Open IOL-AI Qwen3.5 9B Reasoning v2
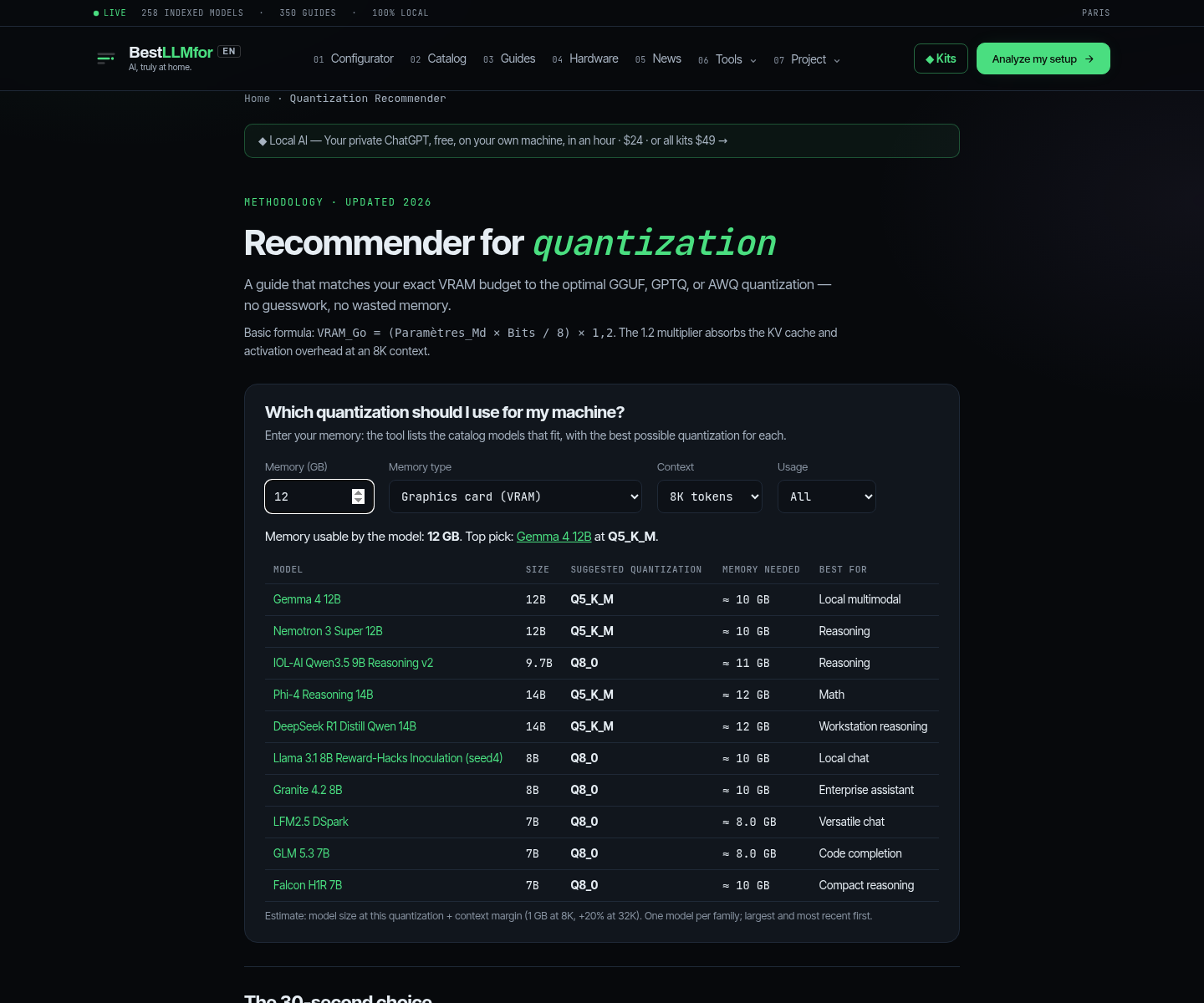Viewport: 1204px width, 1003px height. pos(353,663)
